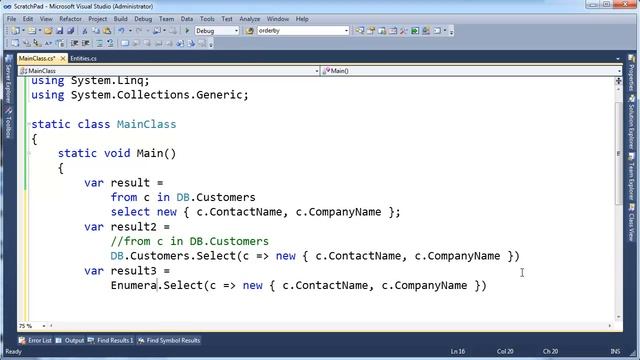Click the Display Object Member List icon
The height and width of the screenshot is (360, 640).
pos(15,43)
